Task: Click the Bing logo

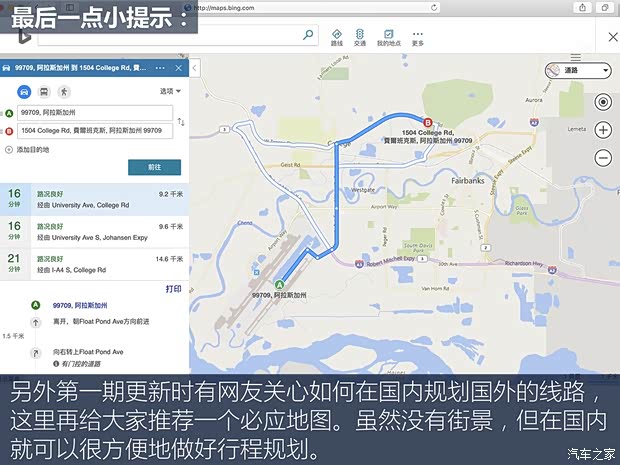Action: tap(23, 36)
